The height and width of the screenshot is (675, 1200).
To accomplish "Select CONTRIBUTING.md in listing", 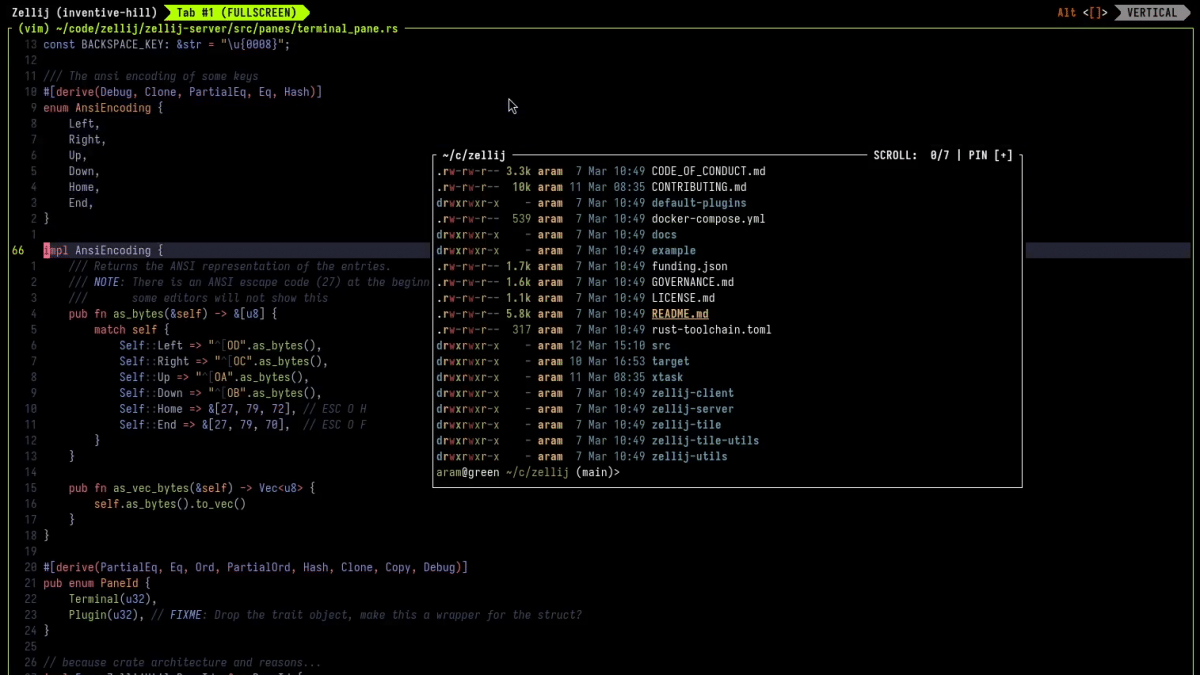I will click(699, 187).
